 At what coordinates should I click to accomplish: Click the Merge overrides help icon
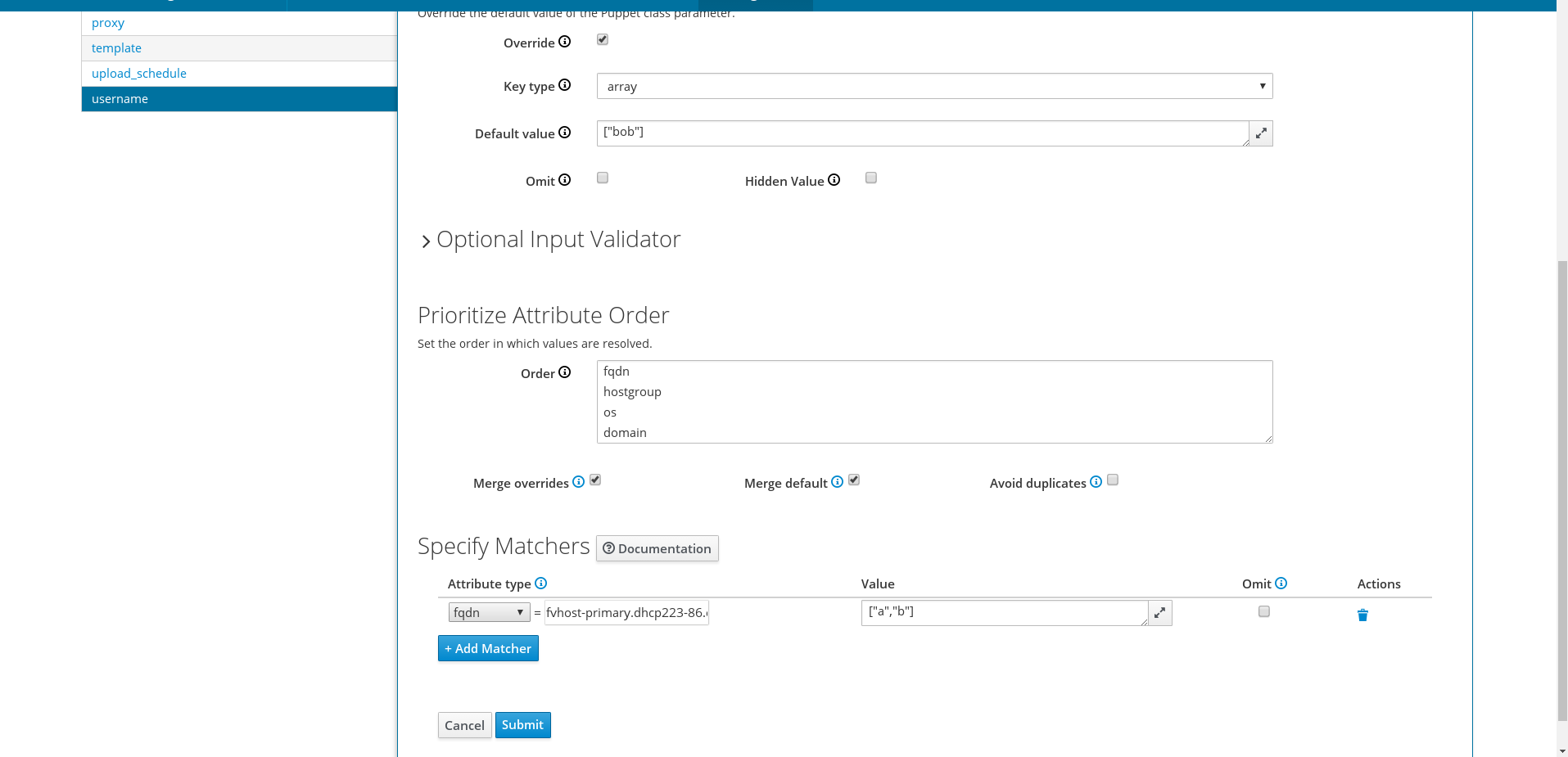pos(578,482)
